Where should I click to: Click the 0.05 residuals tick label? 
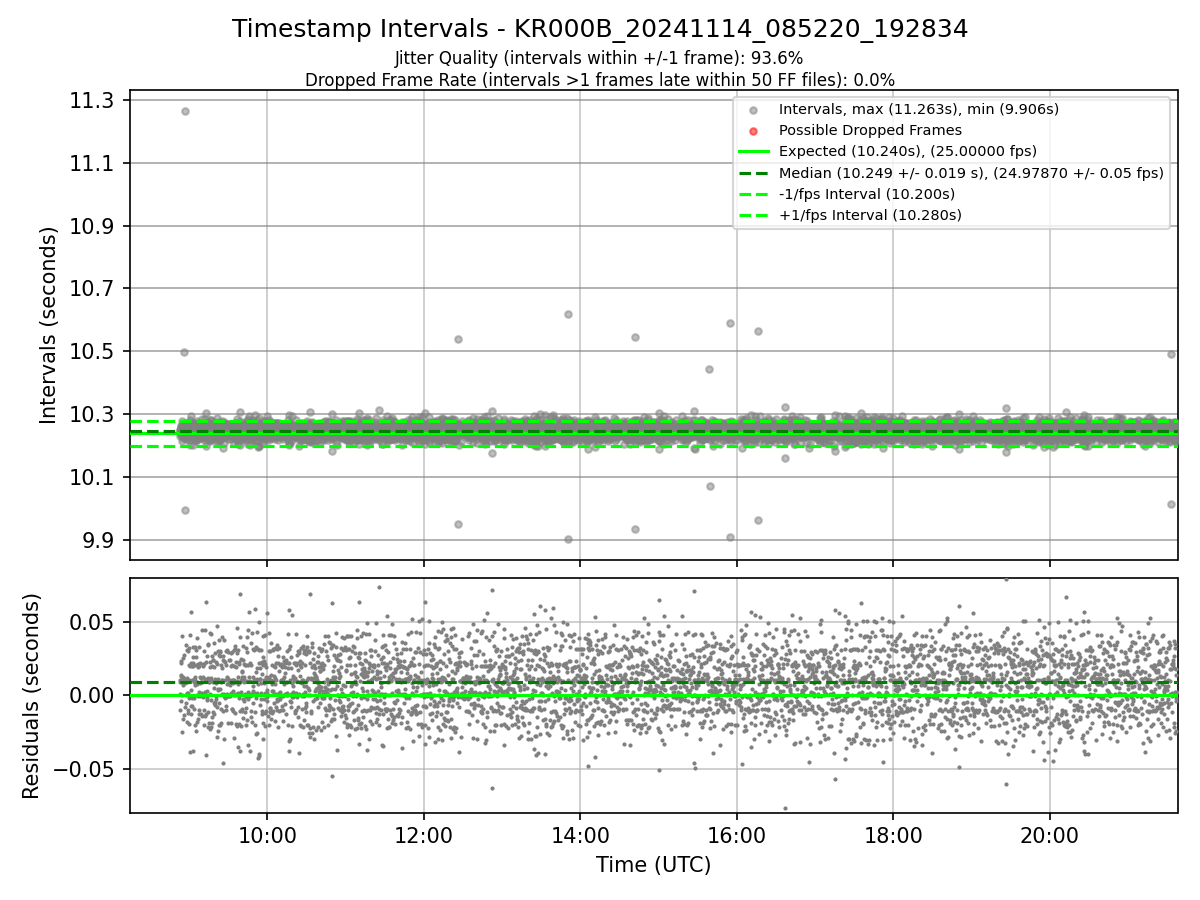point(92,622)
